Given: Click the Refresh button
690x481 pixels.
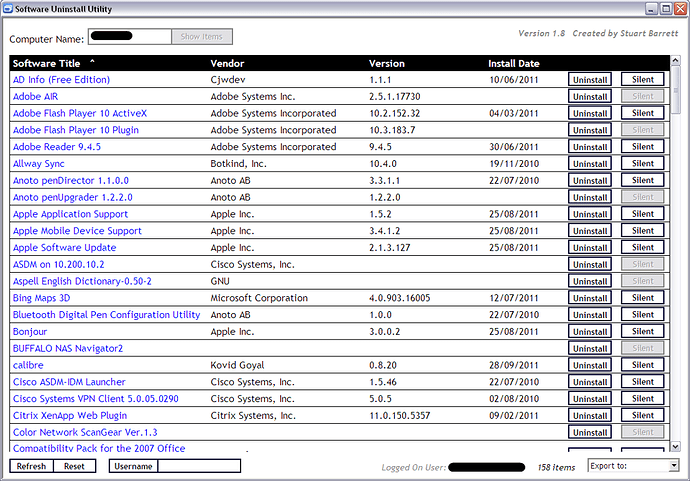Looking at the screenshot, I should click(31, 466).
